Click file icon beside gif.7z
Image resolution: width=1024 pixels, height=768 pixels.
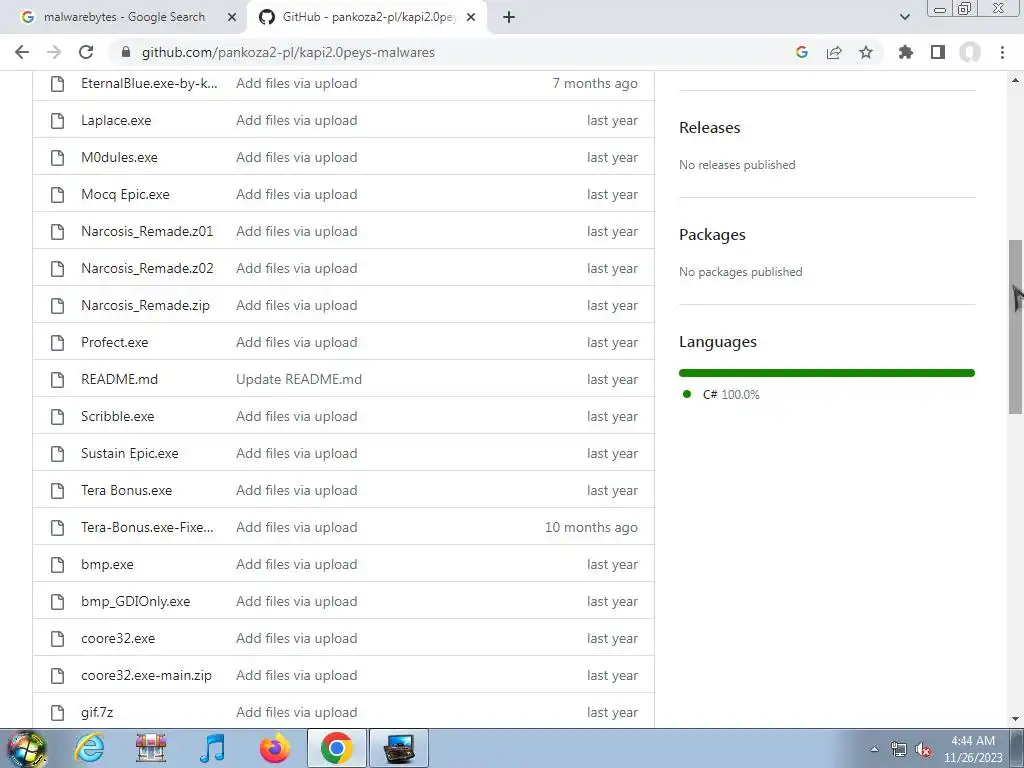57,712
